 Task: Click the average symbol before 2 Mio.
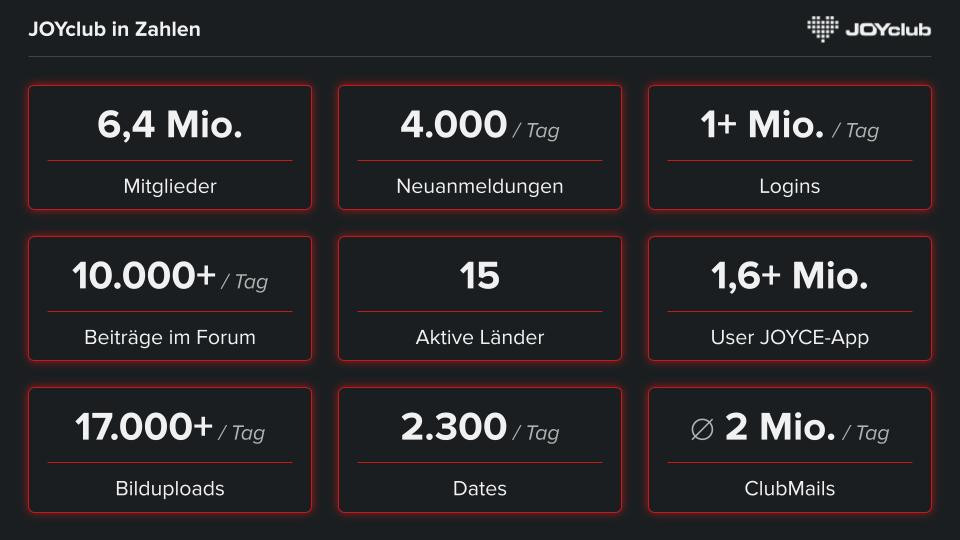[702, 430]
